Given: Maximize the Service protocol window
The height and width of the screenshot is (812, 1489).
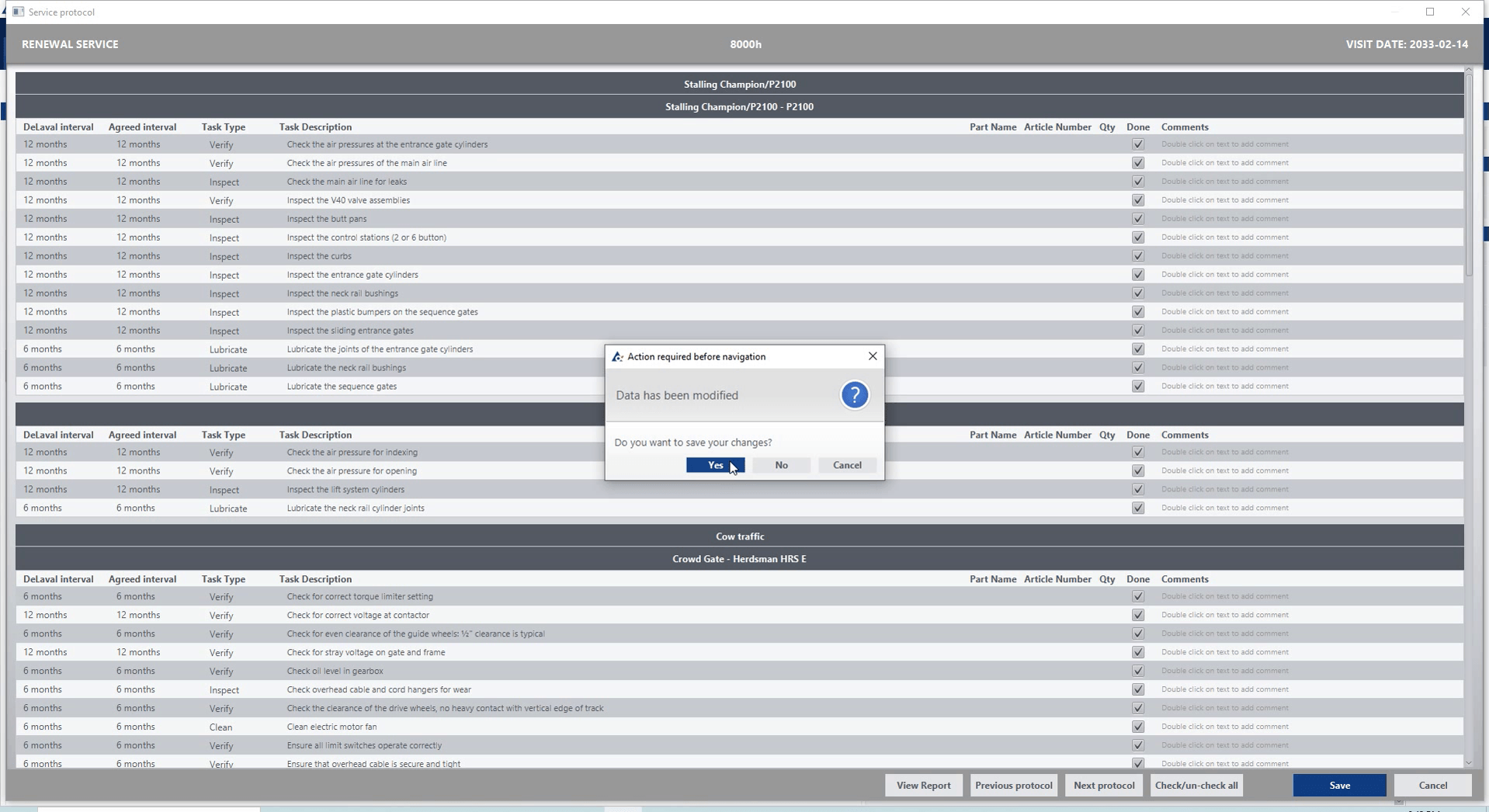Looking at the screenshot, I should click(x=1430, y=12).
